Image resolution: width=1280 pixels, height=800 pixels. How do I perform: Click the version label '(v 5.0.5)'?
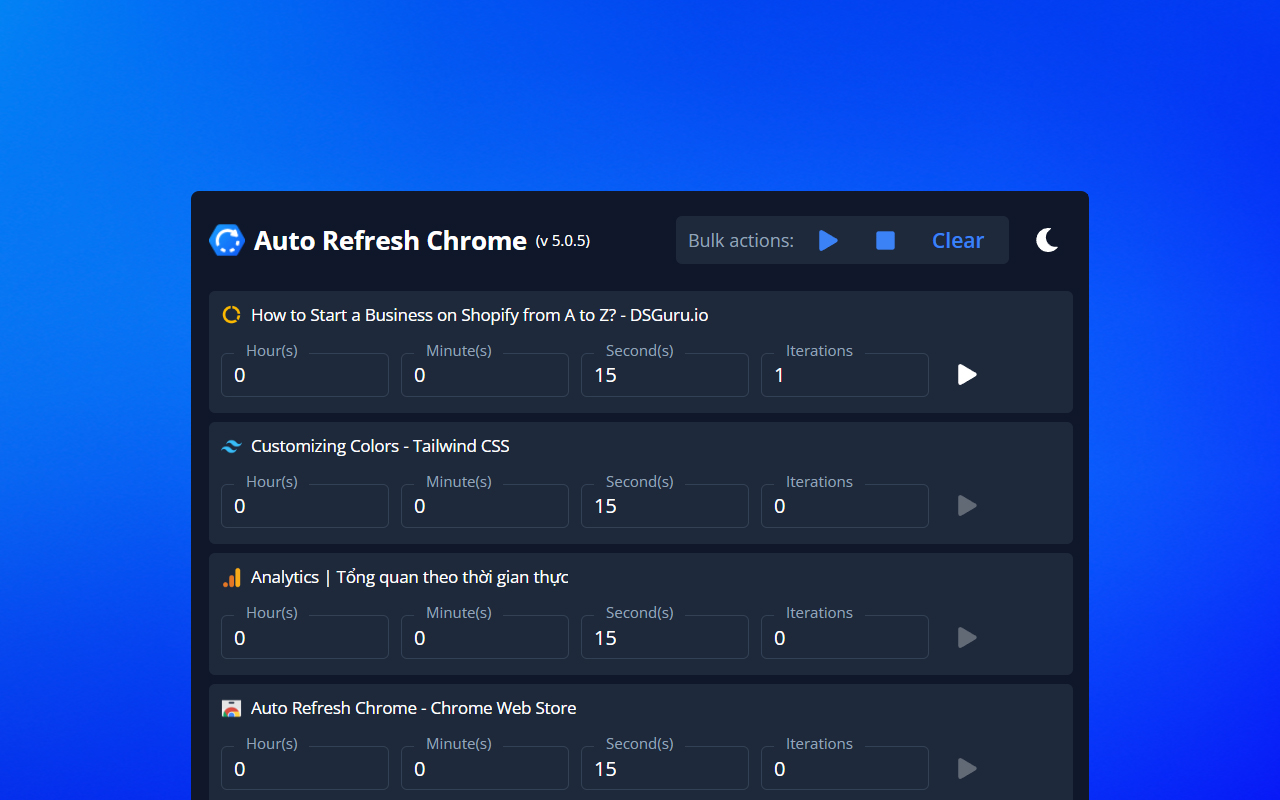[x=563, y=241]
